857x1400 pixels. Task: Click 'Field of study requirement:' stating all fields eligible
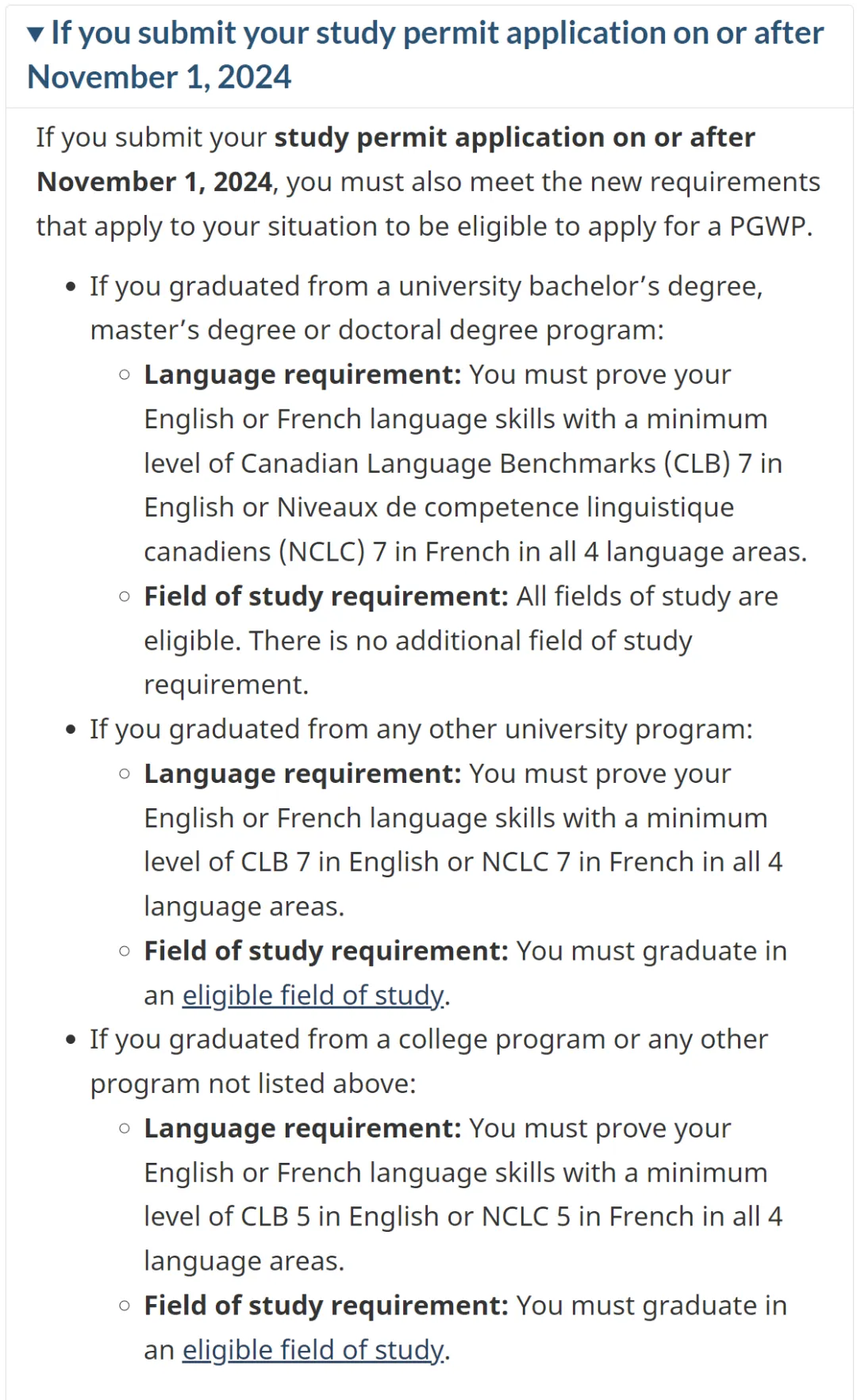point(326,596)
